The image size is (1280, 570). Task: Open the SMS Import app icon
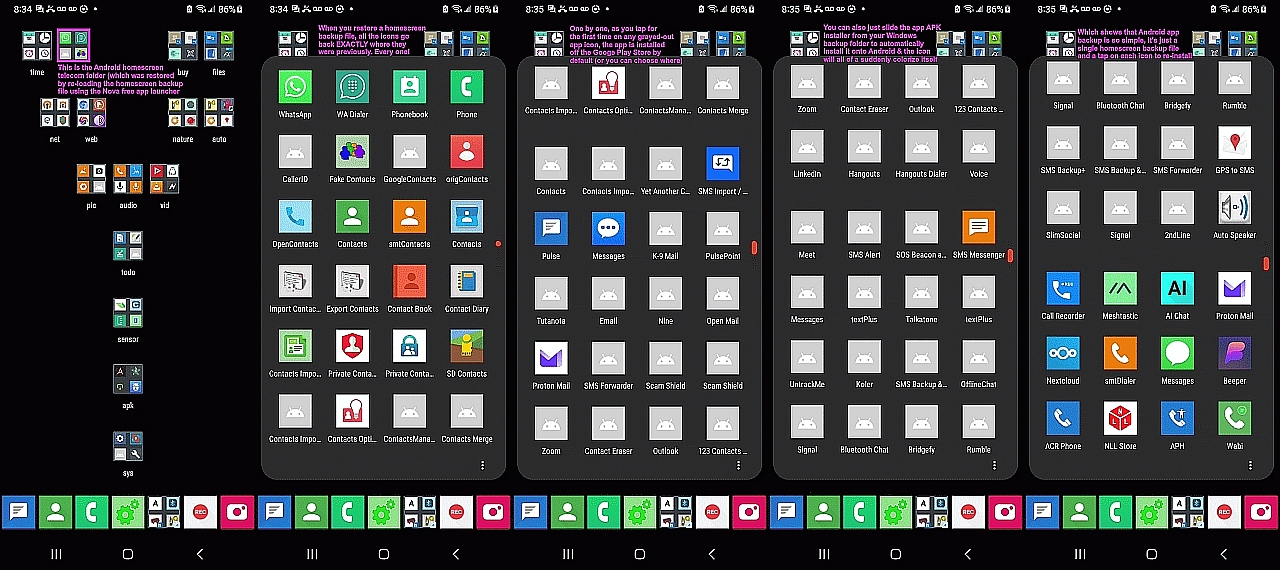(723, 164)
